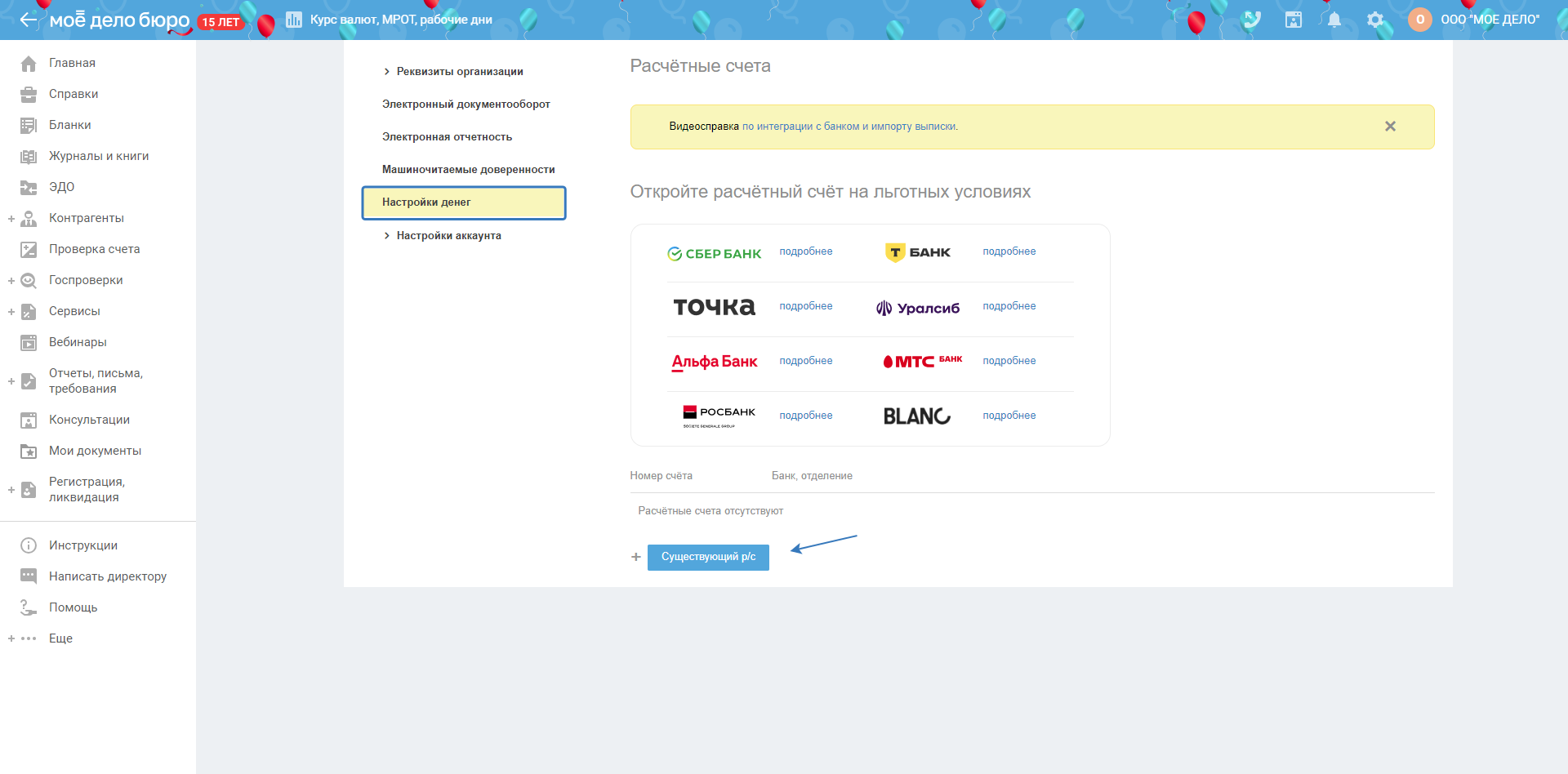This screenshot has width=1568, height=774.
Task: Open the calendar icon in the header
Action: [x=1294, y=20]
